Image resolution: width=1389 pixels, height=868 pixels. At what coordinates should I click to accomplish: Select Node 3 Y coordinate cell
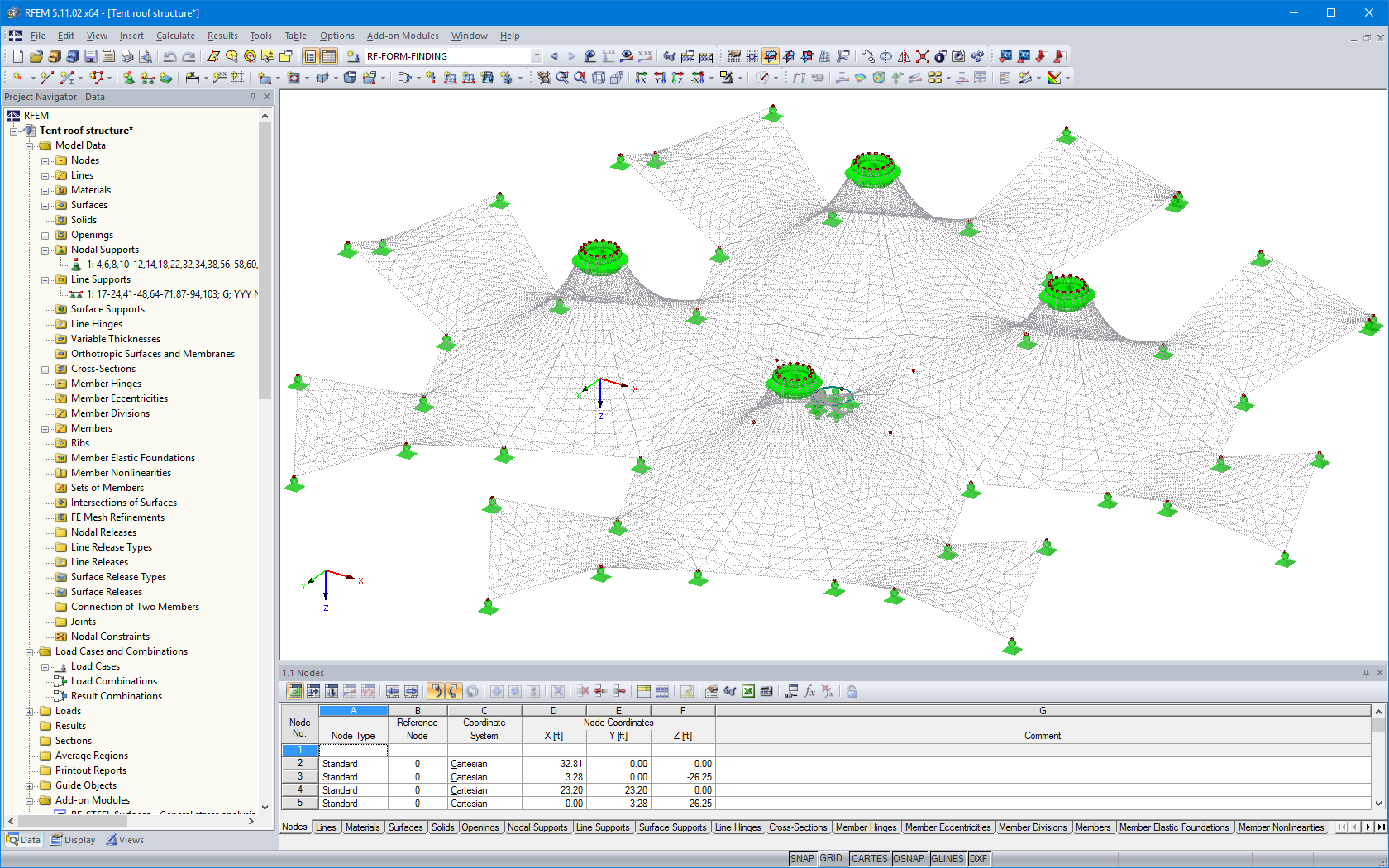[x=618, y=776]
